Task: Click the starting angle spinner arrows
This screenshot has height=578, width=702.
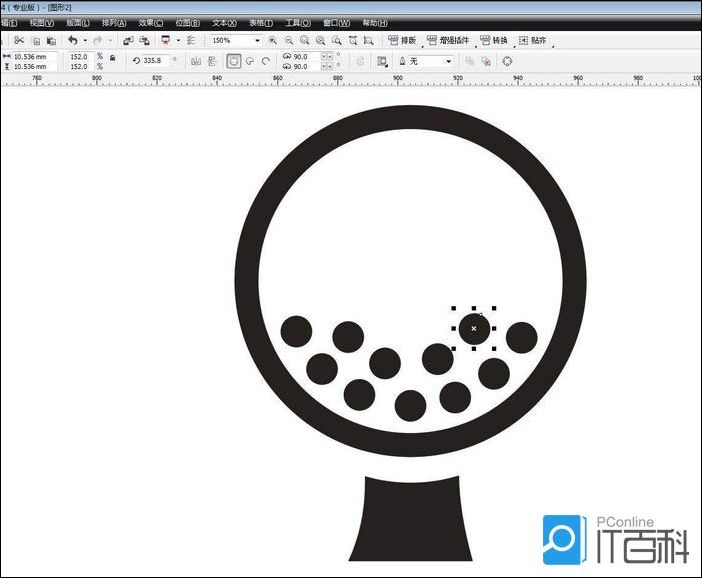Action: coord(327,57)
